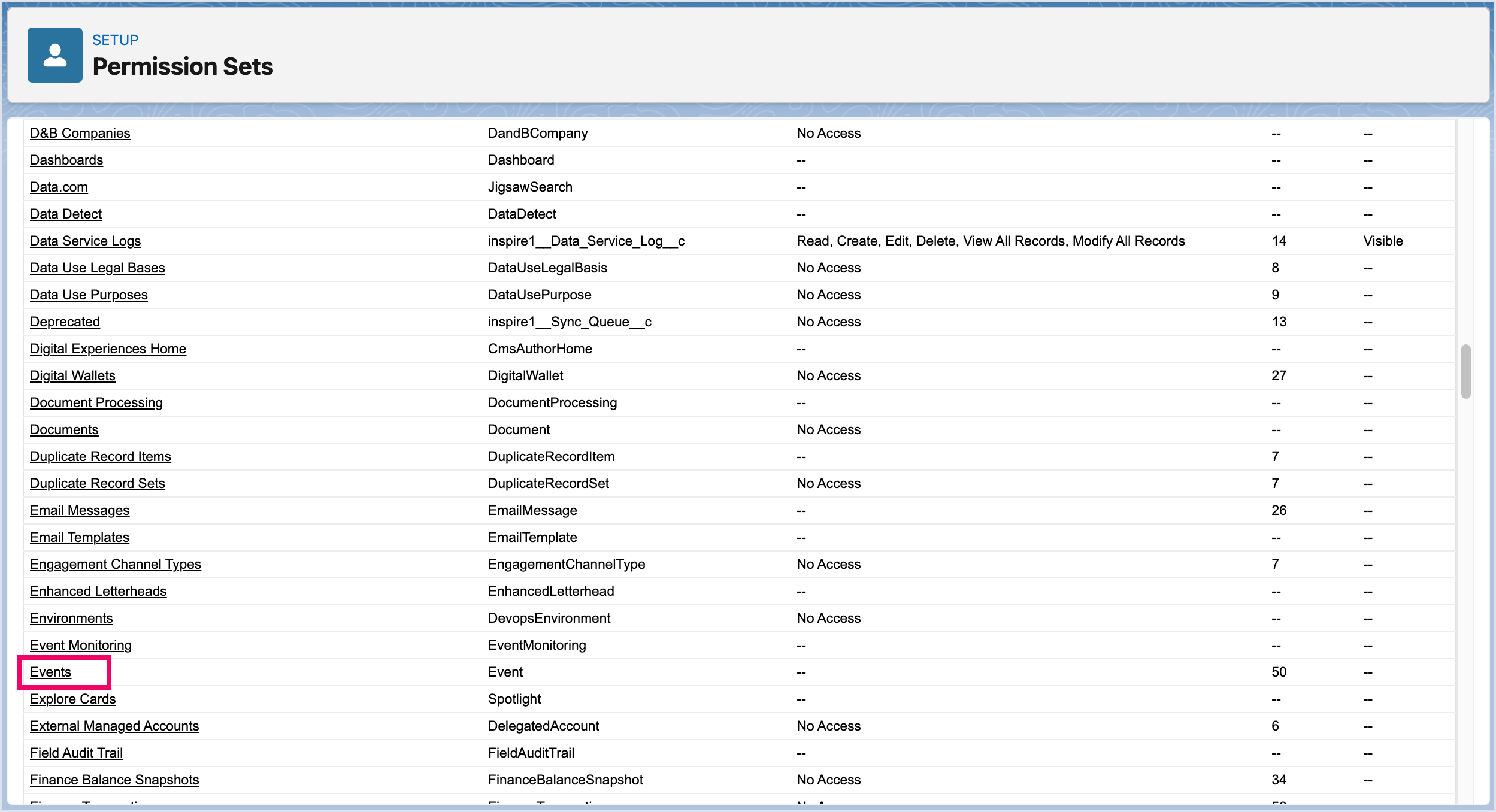This screenshot has width=1496, height=812.
Task: Open Data Use Purposes link
Action: (89, 295)
